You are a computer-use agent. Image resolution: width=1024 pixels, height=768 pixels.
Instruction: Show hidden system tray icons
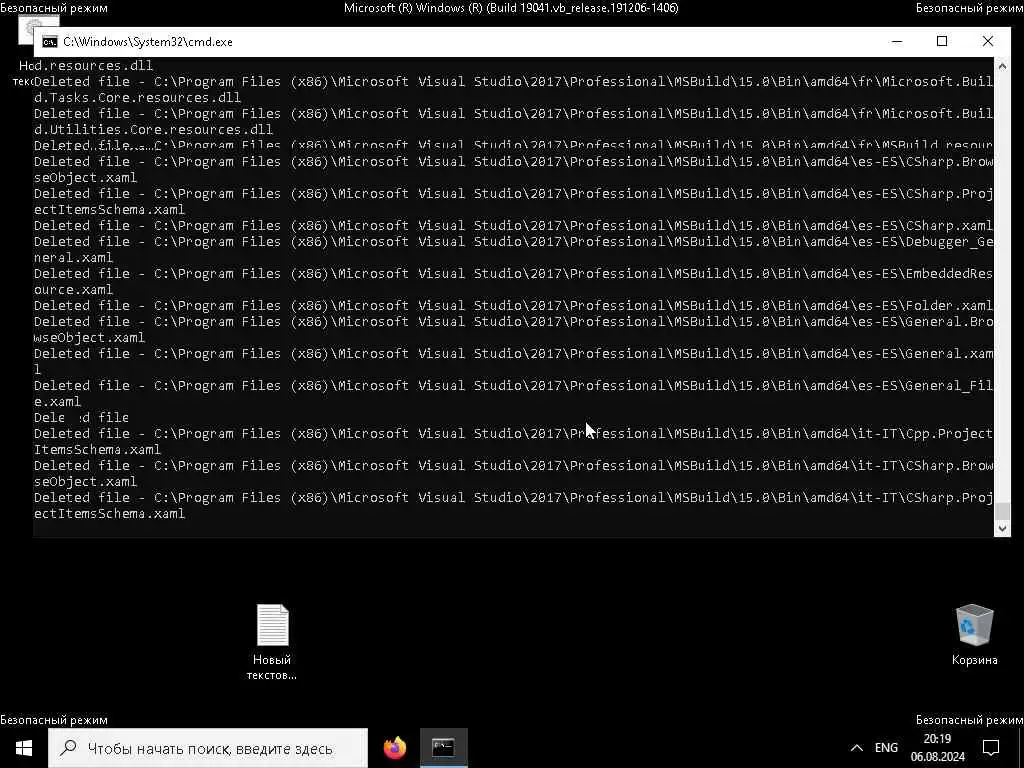point(857,748)
